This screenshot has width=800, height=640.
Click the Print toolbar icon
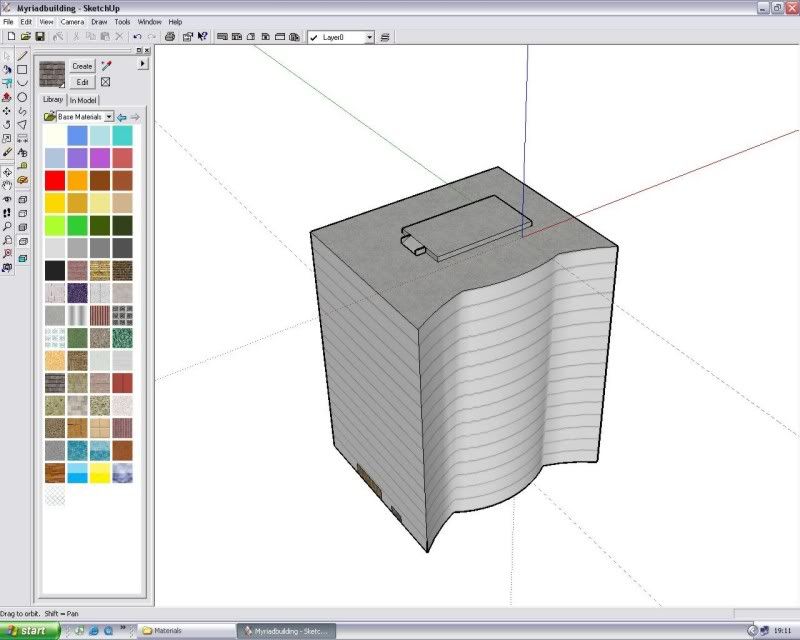(170, 37)
